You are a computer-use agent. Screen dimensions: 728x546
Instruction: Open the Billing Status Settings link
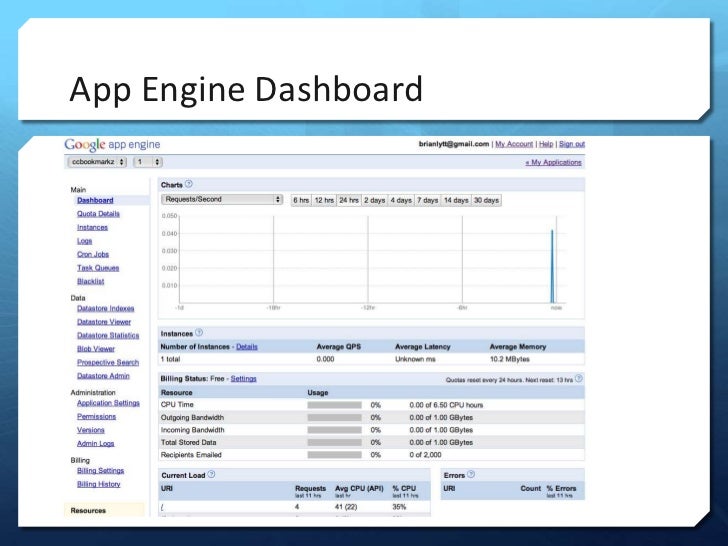(x=243, y=379)
